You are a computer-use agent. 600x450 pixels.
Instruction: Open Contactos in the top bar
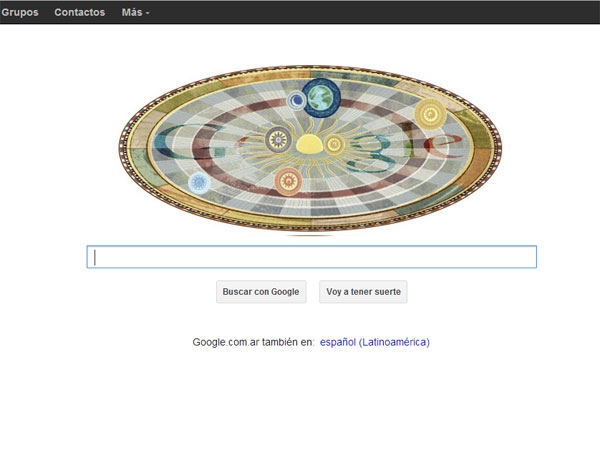coord(80,12)
